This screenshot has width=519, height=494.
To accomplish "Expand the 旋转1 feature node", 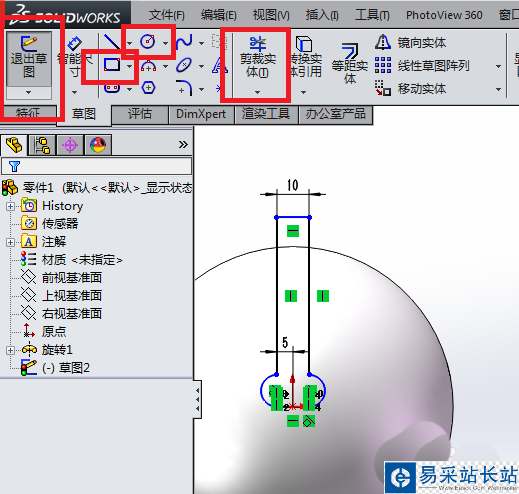I will pyautogui.click(x=10, y=350).
